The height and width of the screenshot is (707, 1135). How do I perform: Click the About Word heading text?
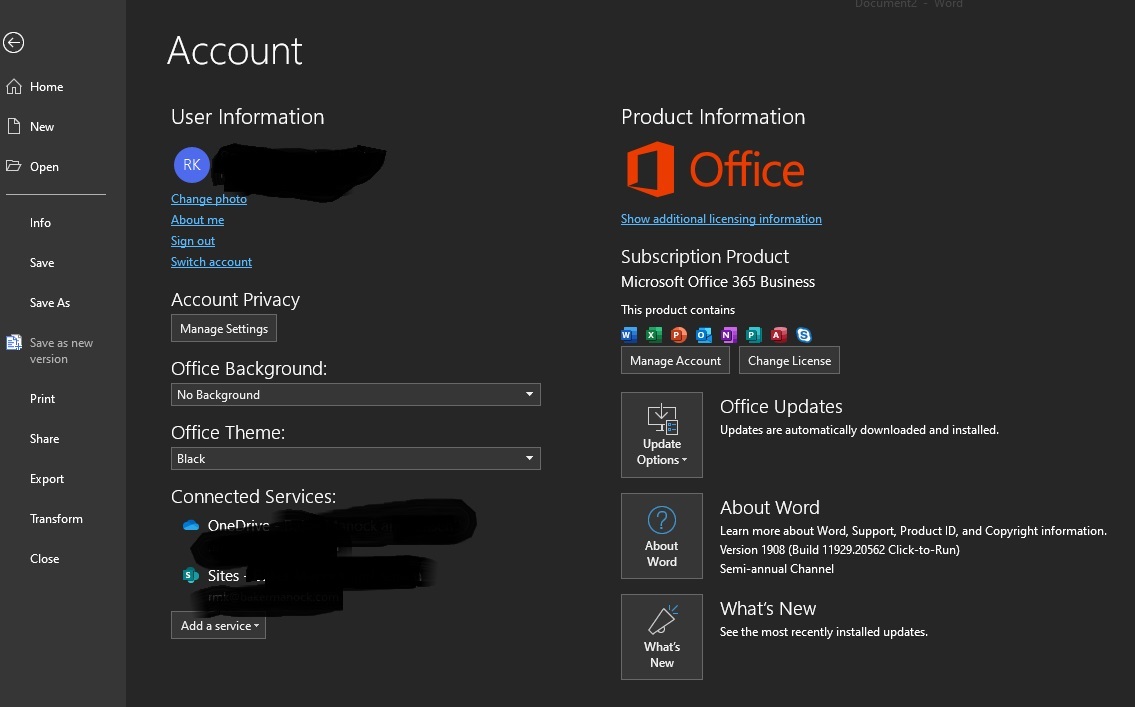pyautogui.click(x=769, y=507)
